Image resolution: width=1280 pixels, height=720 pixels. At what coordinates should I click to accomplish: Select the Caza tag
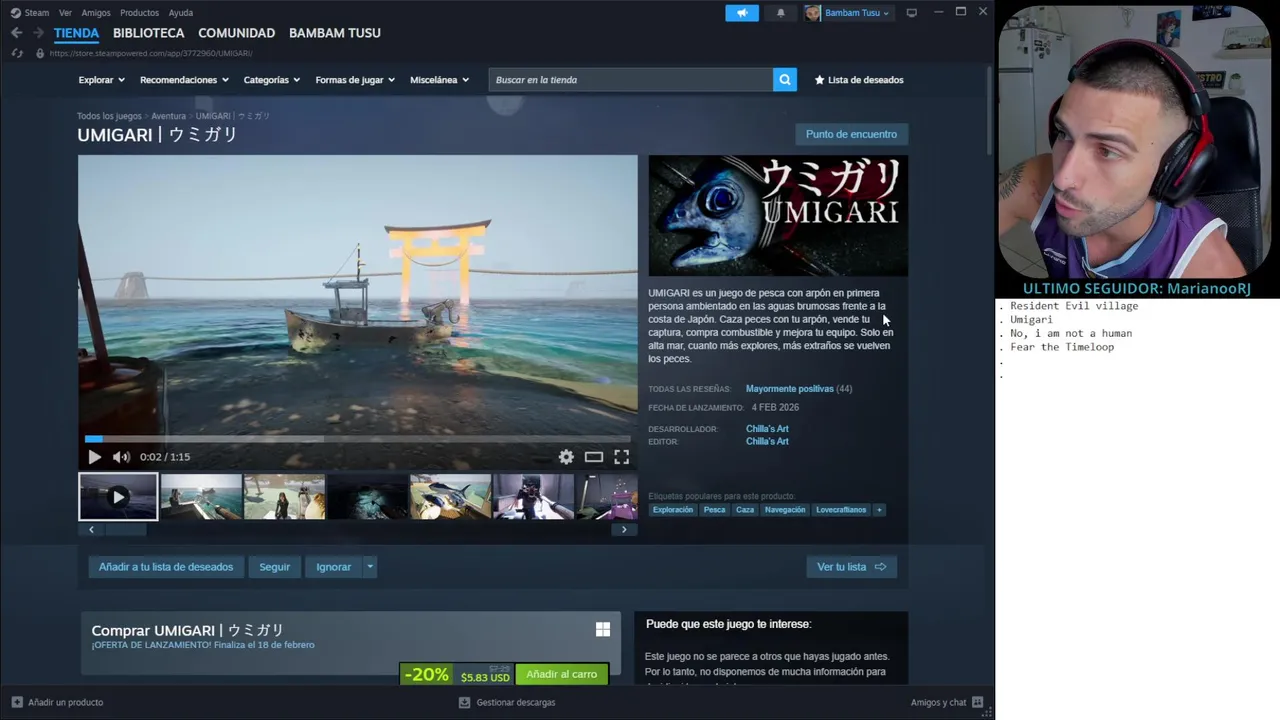click(745, 510)
